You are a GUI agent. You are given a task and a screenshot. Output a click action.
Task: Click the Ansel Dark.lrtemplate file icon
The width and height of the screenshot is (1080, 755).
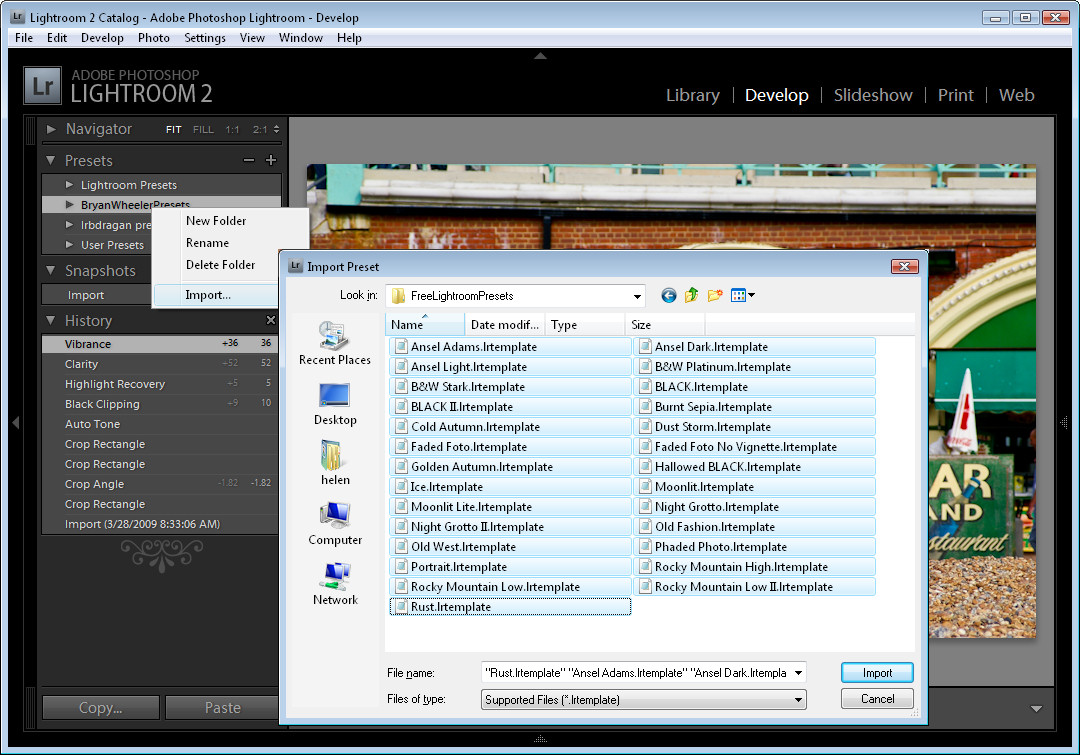pos(645,347)
